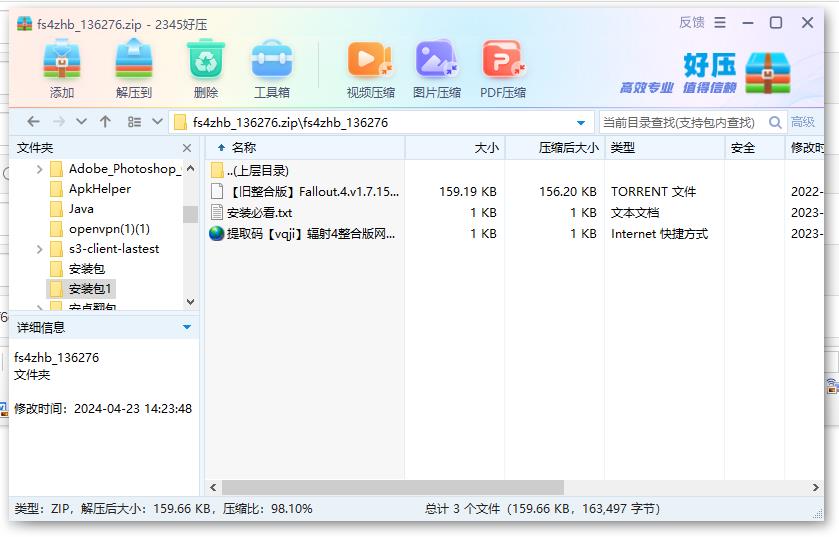This screenshot has height=537, width=839.
Task: Open view mode dropdown arrow
Action: click(x=157, y=121)
